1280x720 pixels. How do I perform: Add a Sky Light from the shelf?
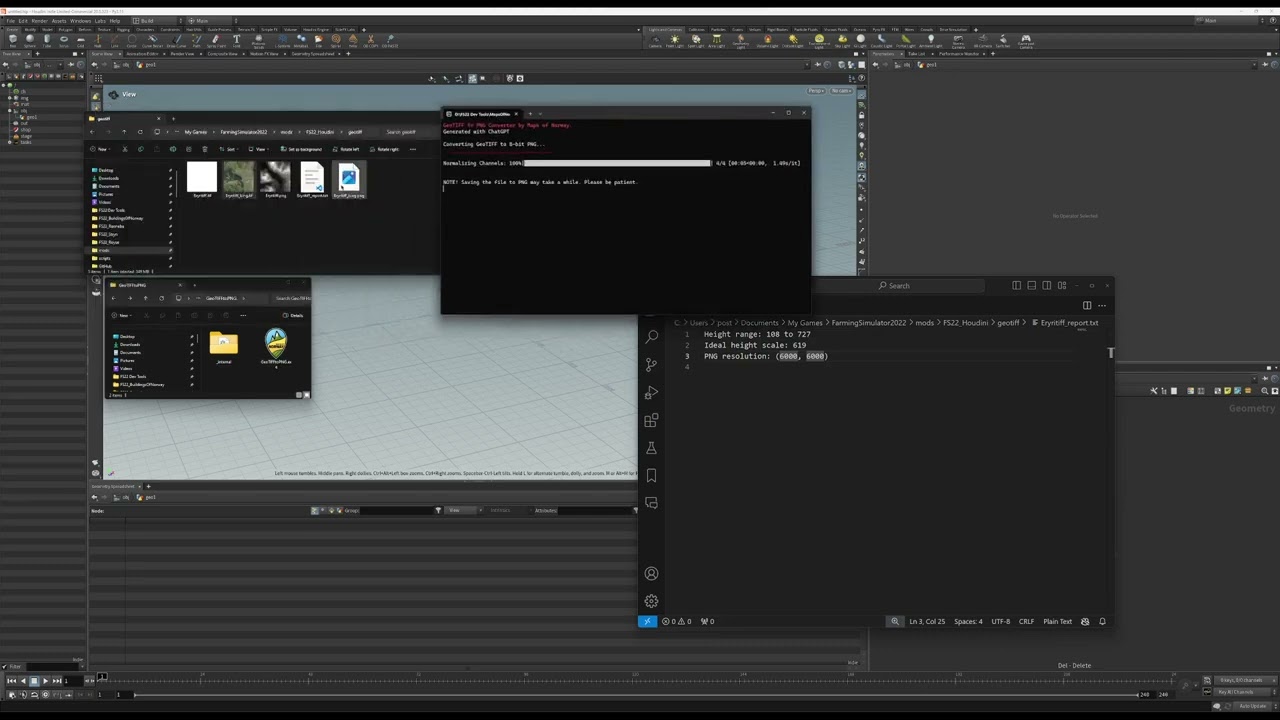pyautogui.click(x=842, y=41)
